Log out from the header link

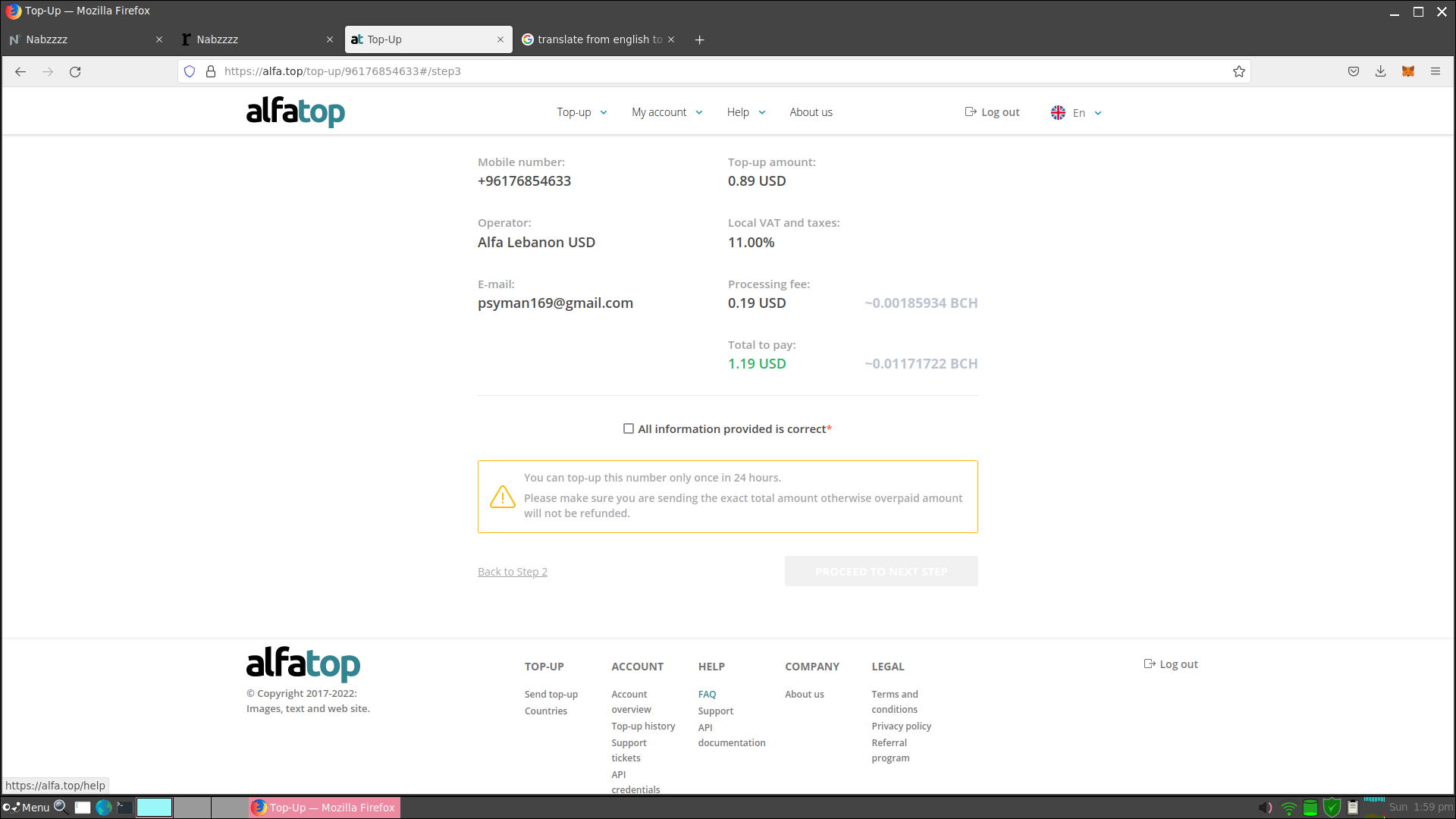click(992, 112)
